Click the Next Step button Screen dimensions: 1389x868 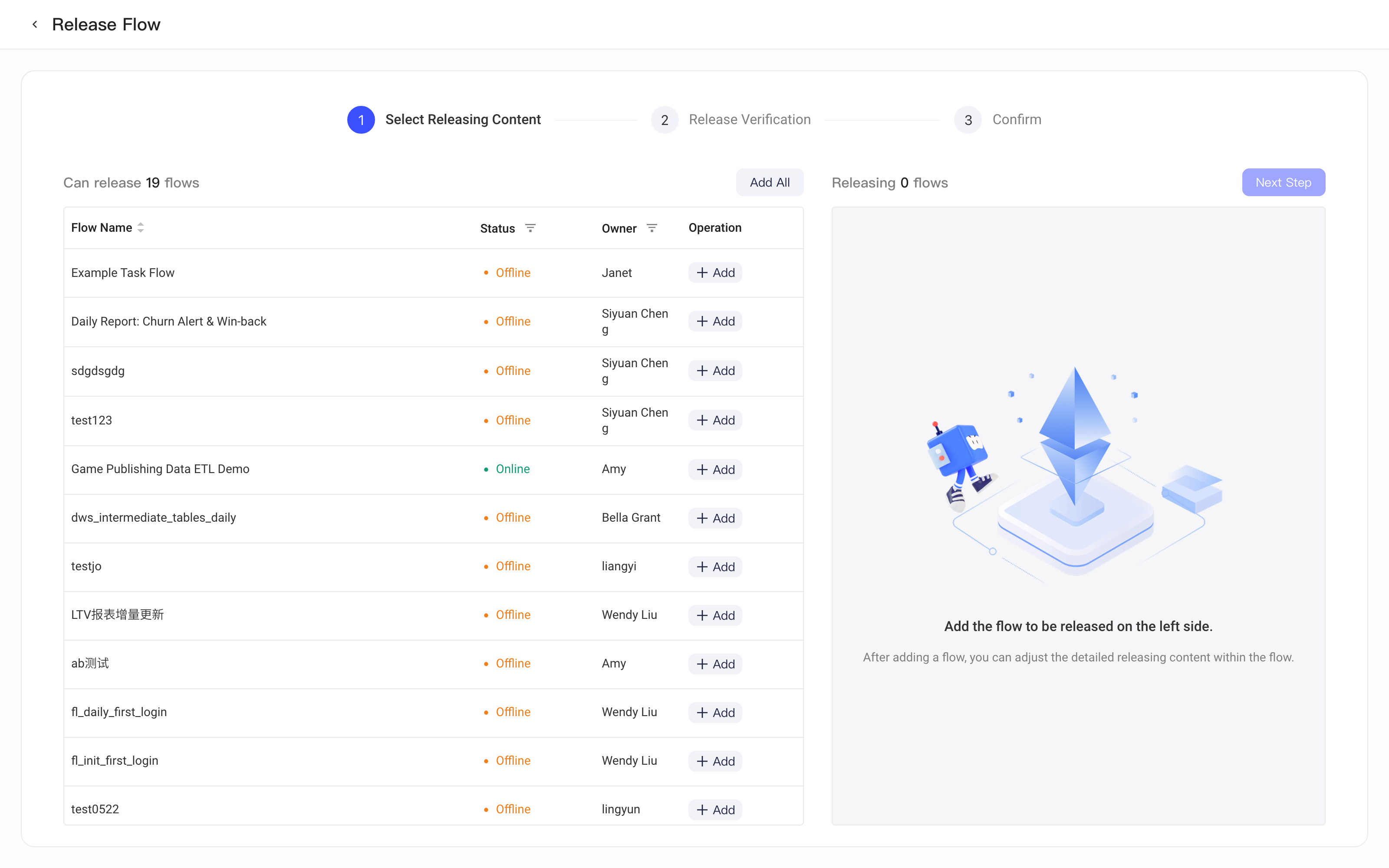1284,183
